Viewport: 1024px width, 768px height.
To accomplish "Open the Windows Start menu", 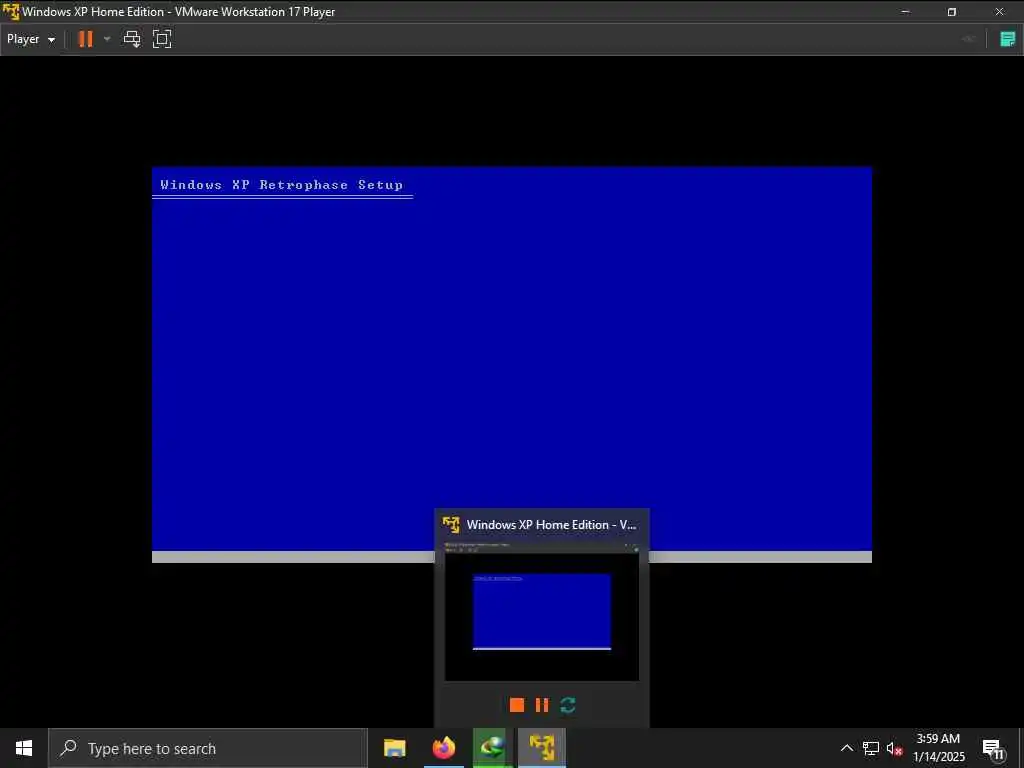I will [x=24, y=748].
